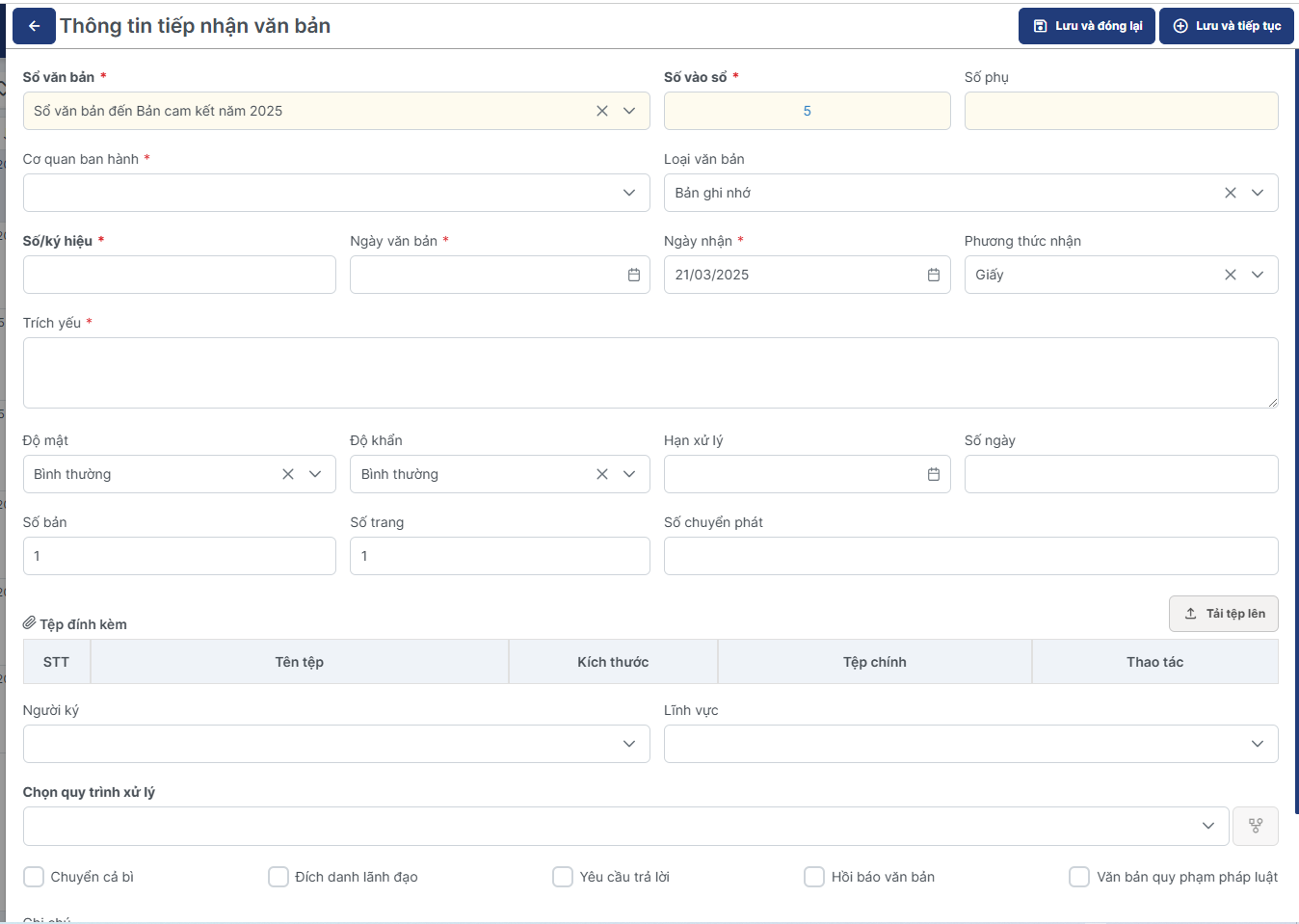Clear the Độ khẩn selection
This screenshot has height=924, width=1299.
point(602,474)
